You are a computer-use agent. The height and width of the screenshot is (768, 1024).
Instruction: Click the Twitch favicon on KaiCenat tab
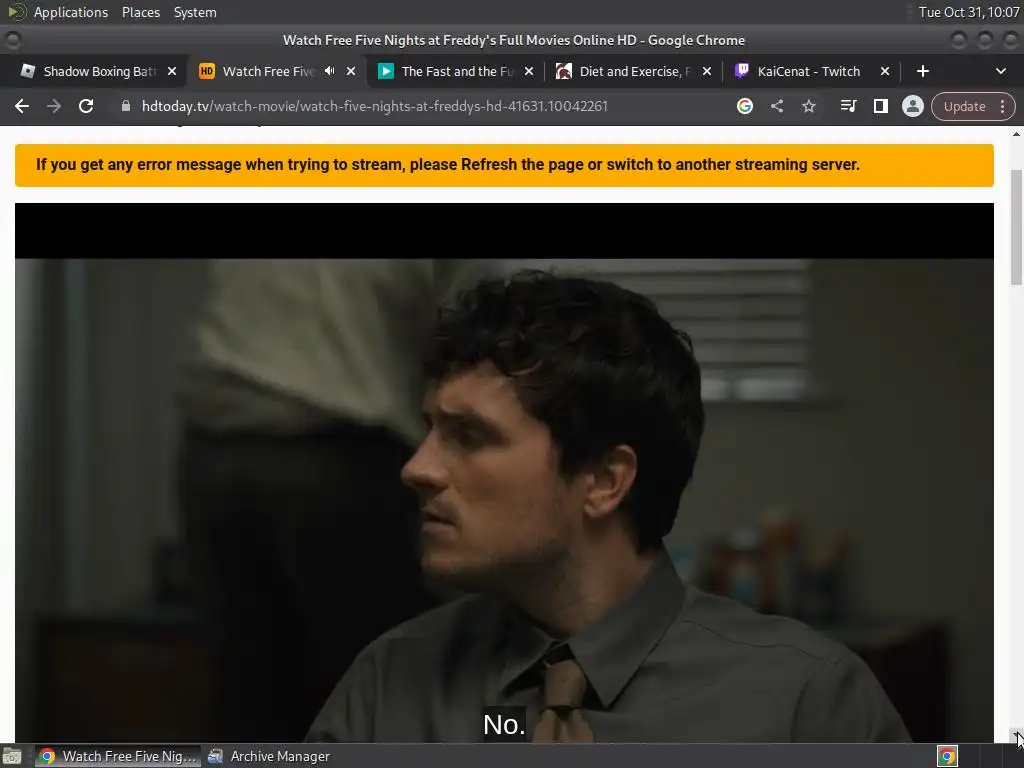(x=741, y=71)
